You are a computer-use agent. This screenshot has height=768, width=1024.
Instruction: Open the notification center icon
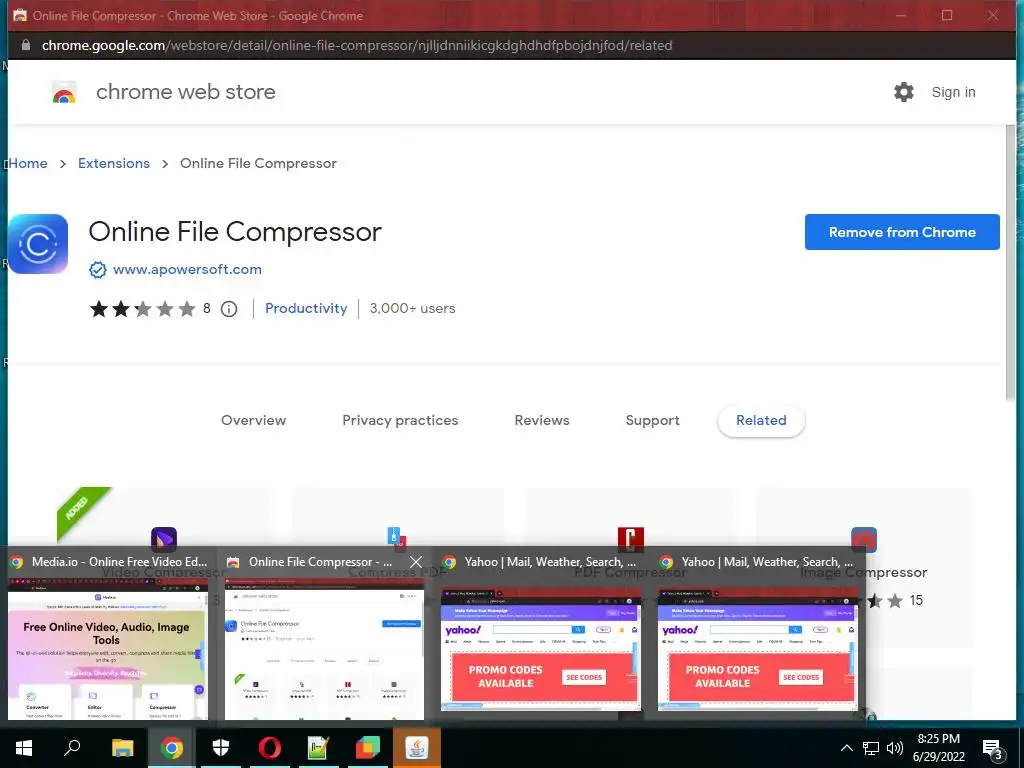(993, 749)
